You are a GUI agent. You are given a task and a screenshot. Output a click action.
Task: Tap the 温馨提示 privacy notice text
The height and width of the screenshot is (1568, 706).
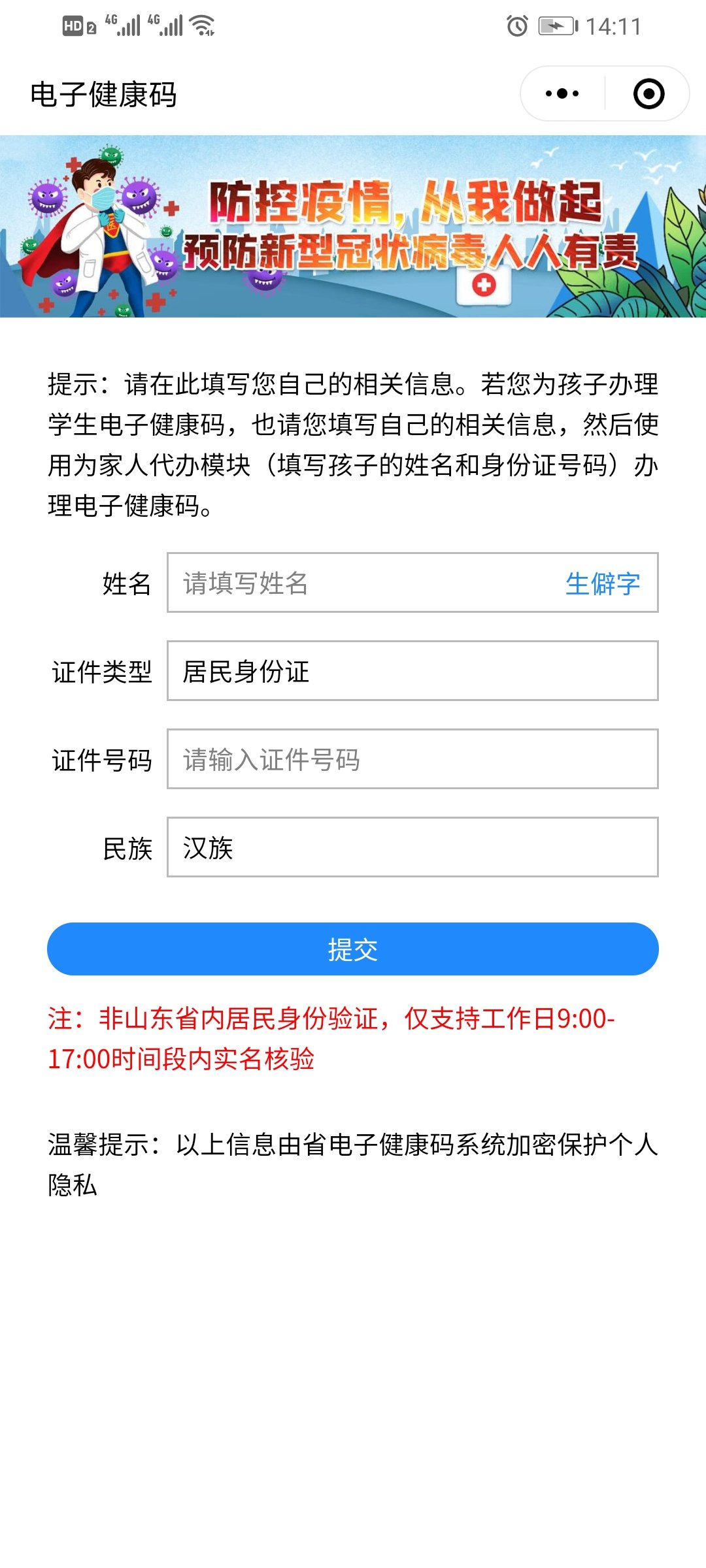click(x=352, y=1164)
